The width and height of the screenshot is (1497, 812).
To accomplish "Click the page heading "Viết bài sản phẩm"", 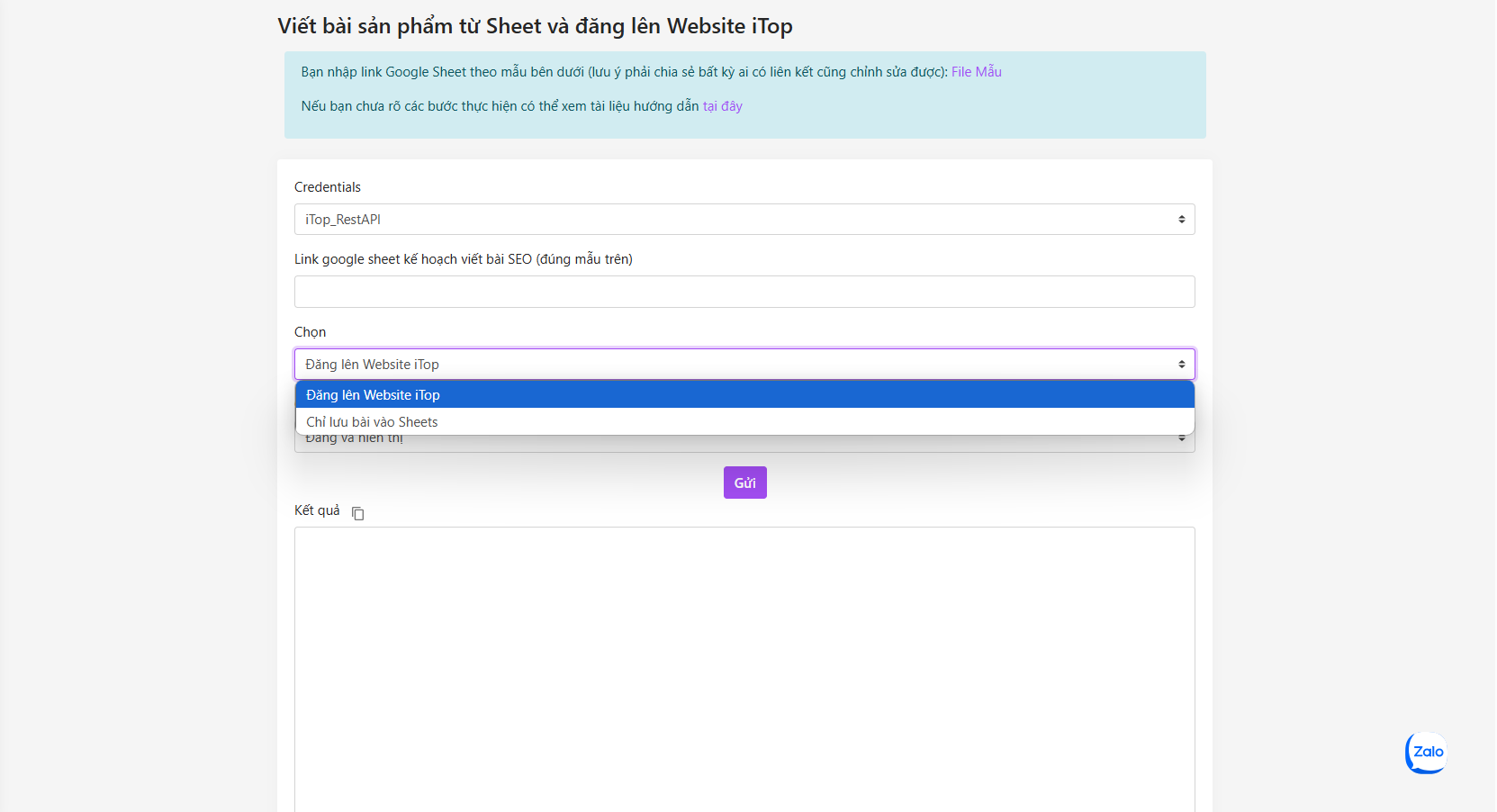I will (535, 26).
